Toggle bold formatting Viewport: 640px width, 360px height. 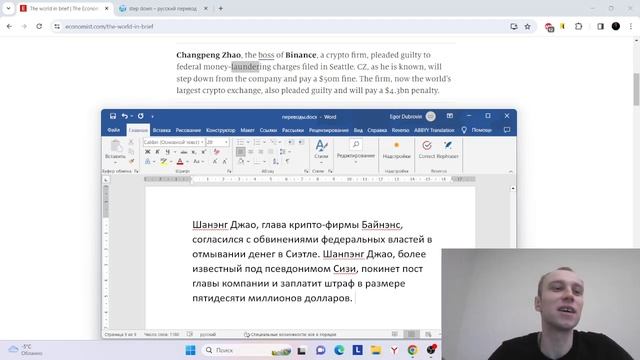click(148, 152)
